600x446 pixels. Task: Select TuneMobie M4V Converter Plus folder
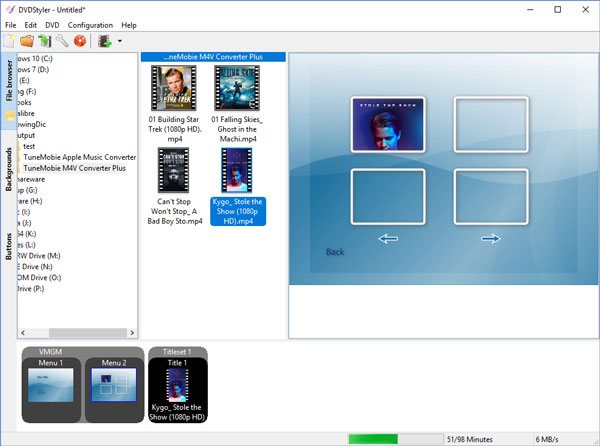coord(74,168)
